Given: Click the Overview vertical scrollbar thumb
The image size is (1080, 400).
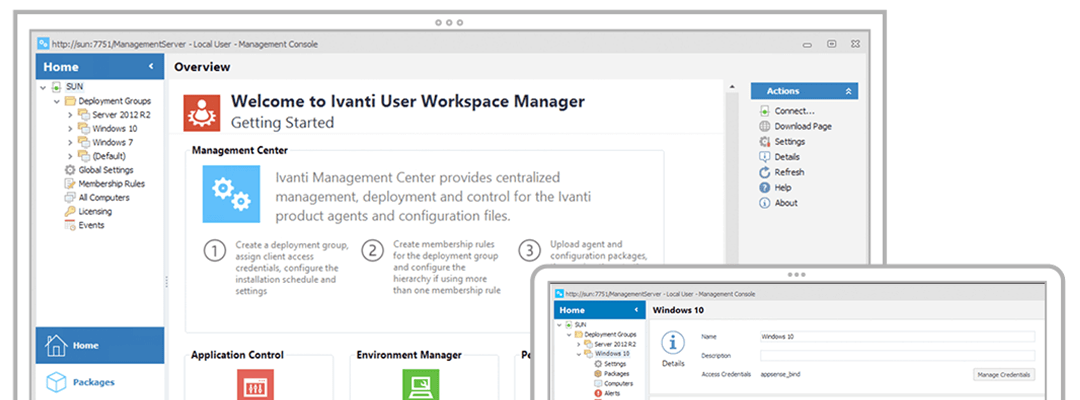Looking at the screenshot, I should click(x=732, y=179).
